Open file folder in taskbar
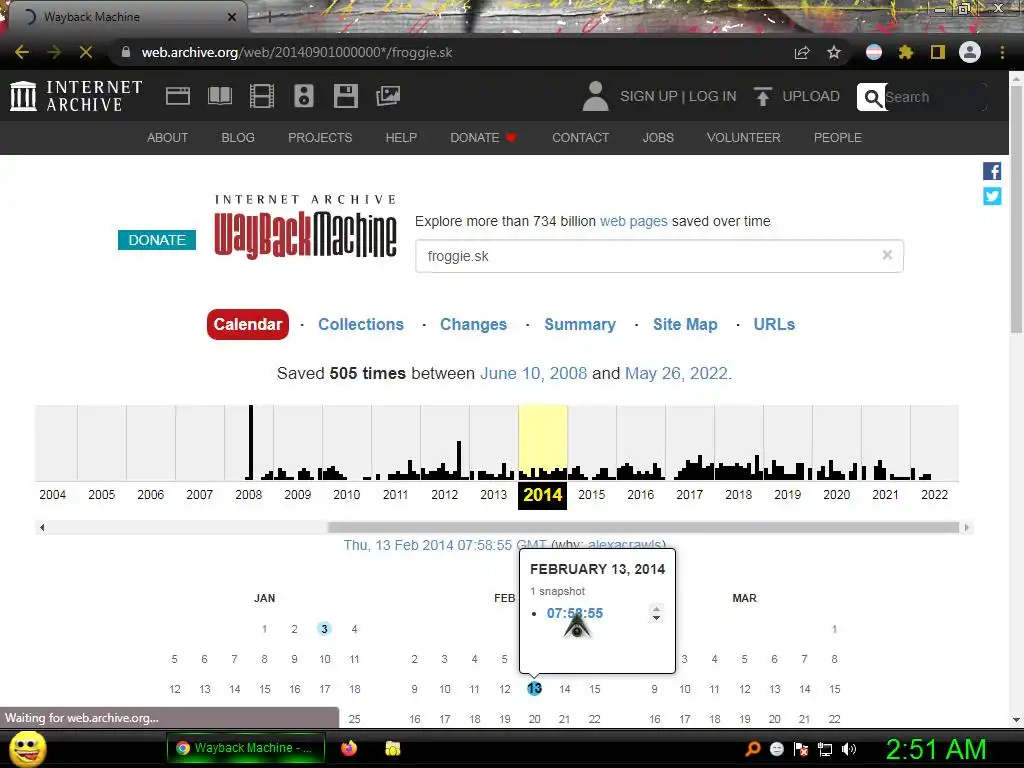The image size is (1024, 768). pyautogui.click(x=392, y=748)
